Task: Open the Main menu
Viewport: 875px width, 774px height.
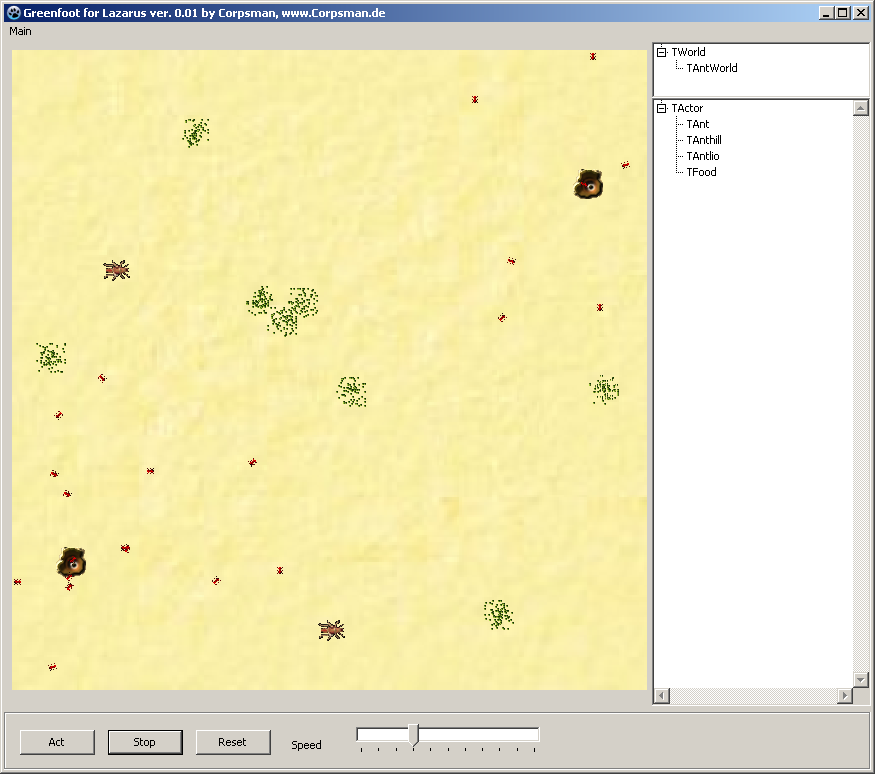Action: (x=20, y=31)
